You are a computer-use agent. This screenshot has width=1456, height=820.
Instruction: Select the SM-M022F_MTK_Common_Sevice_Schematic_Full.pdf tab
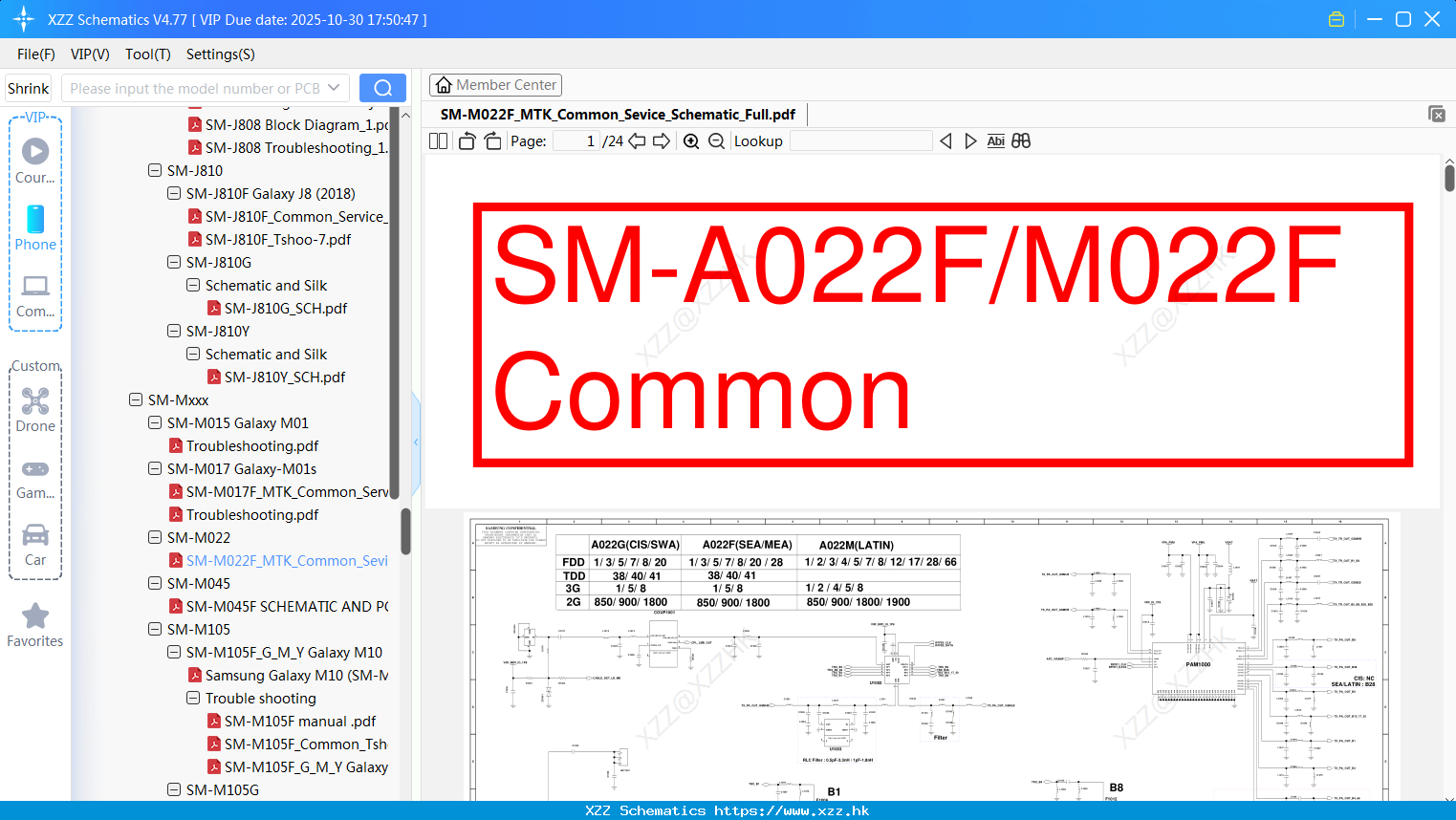point(618,114)
